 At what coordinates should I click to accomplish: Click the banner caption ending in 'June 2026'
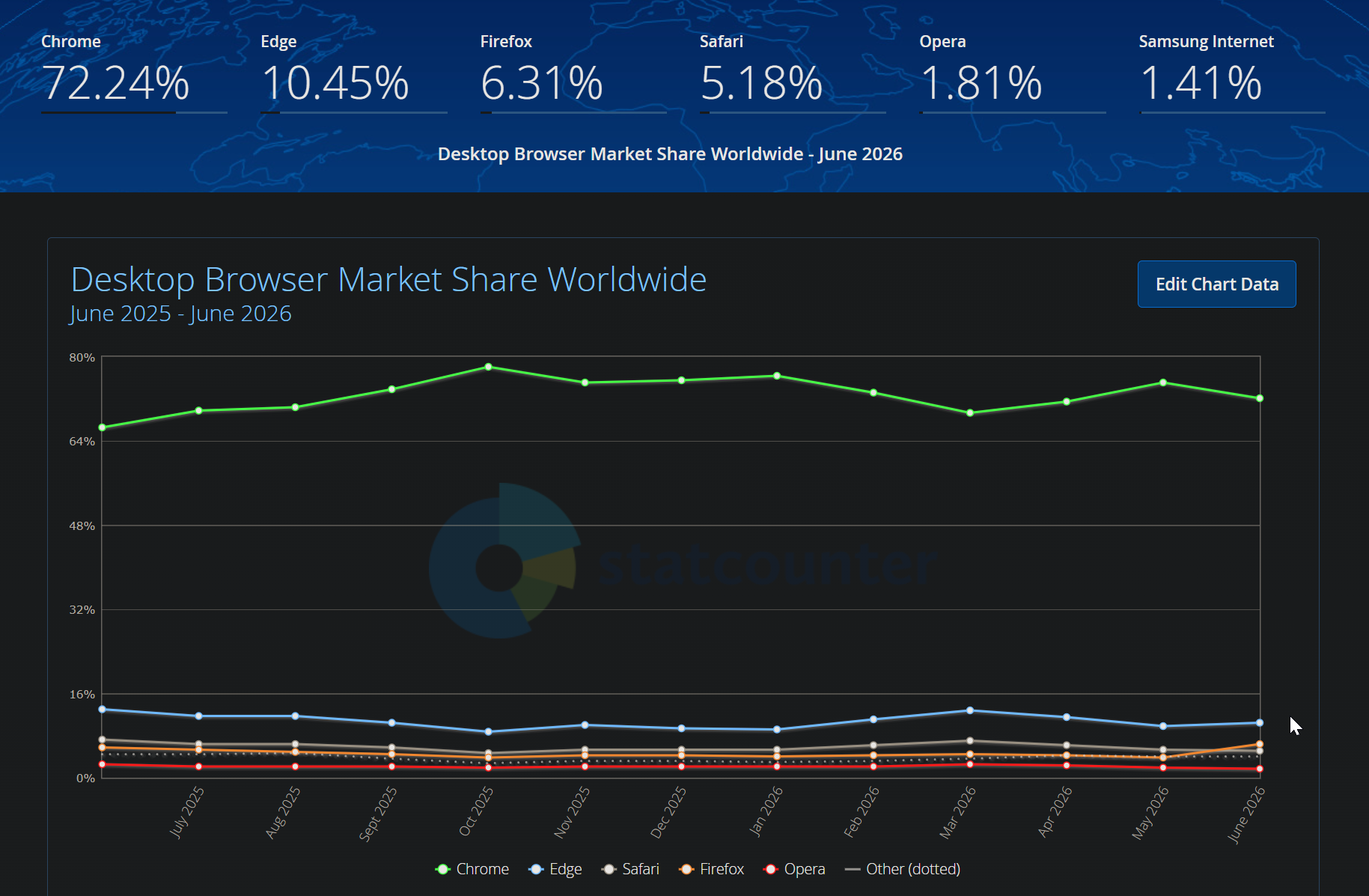(x=670, y=154)
